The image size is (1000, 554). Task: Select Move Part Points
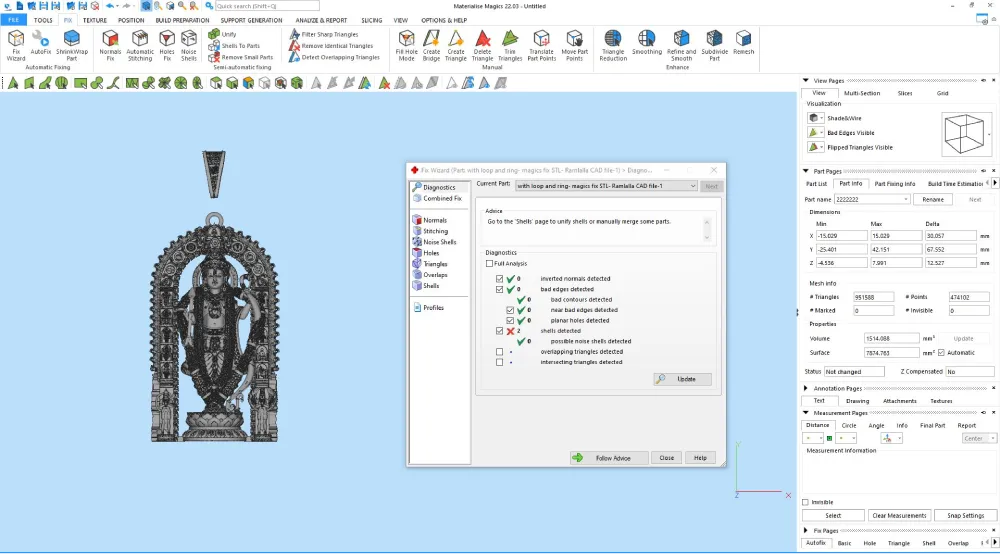pos(575,45)
